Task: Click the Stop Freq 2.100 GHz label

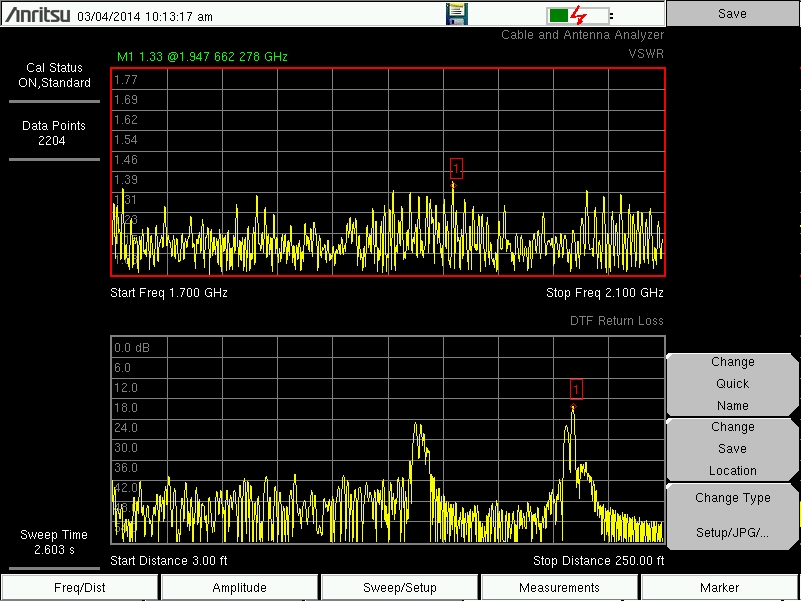Action: (604, 293)
